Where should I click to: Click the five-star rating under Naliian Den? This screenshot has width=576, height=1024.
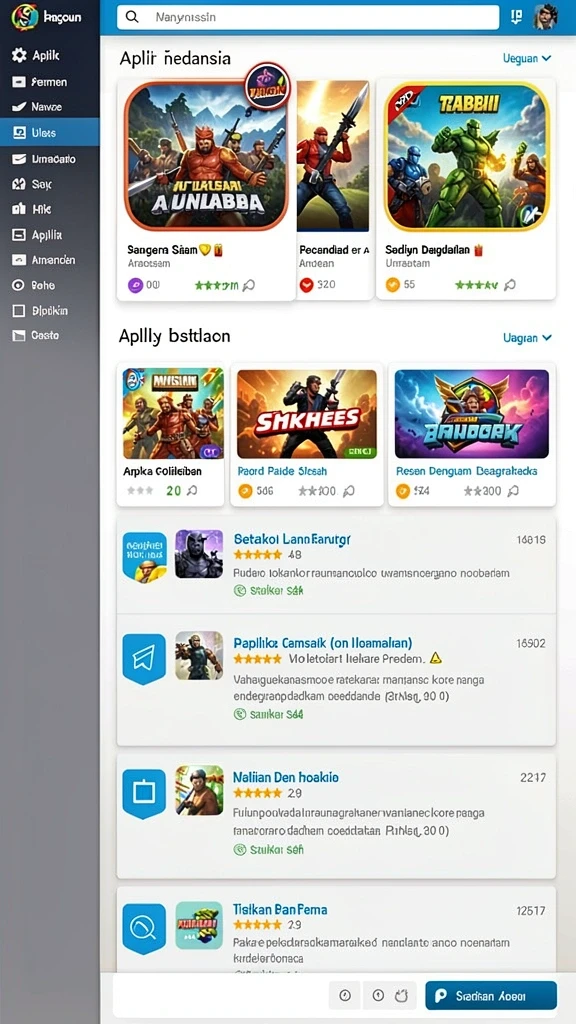point(257,793)
